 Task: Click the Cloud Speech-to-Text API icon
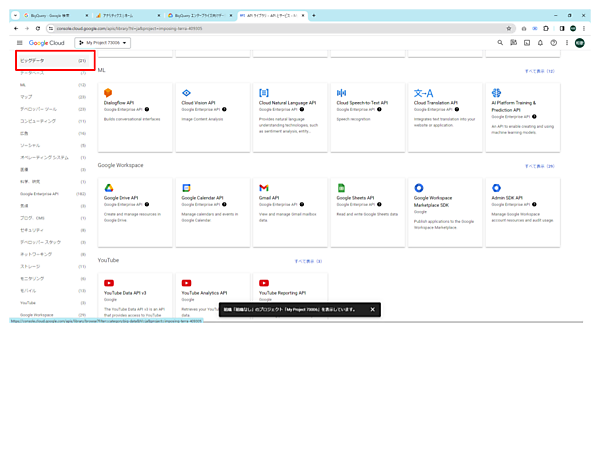point(341,93)
